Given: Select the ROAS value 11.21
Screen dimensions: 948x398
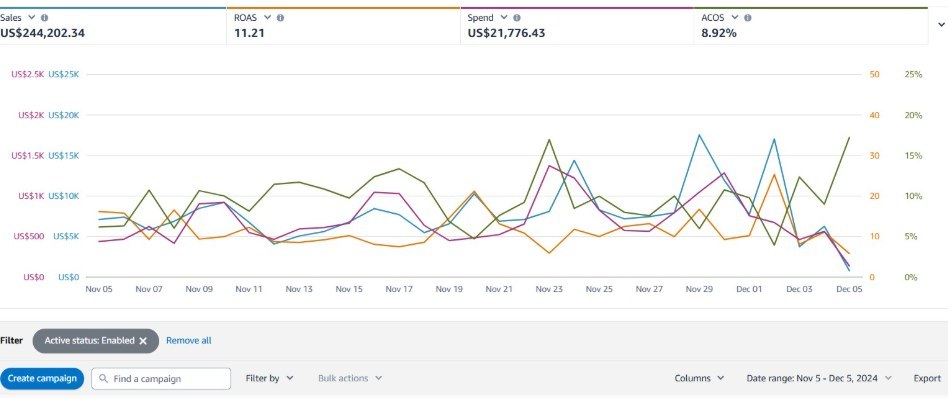Looking at the screenshot, I should tap(249, 33).
